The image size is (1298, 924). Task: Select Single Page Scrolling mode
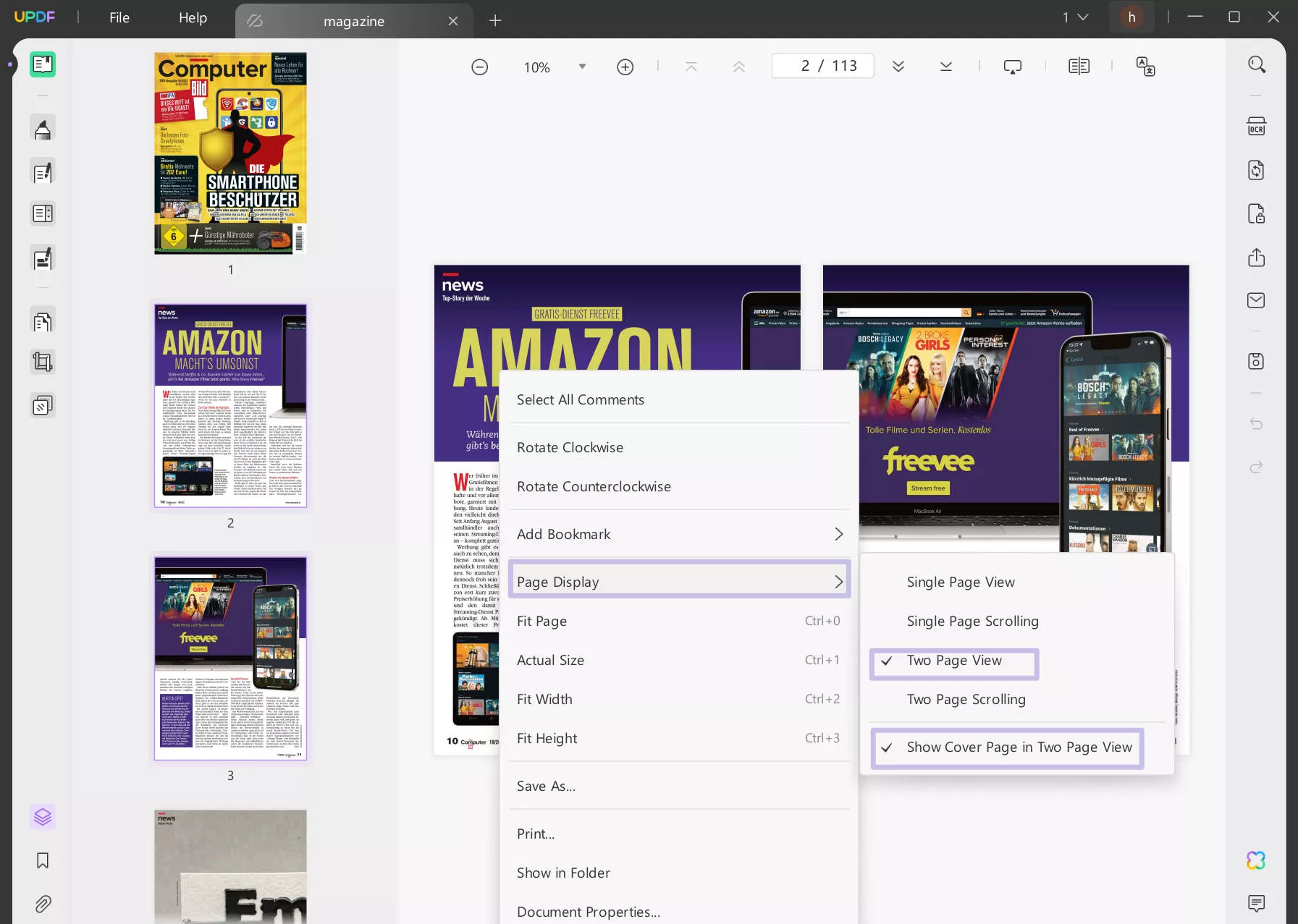click(x=972, y=622)
